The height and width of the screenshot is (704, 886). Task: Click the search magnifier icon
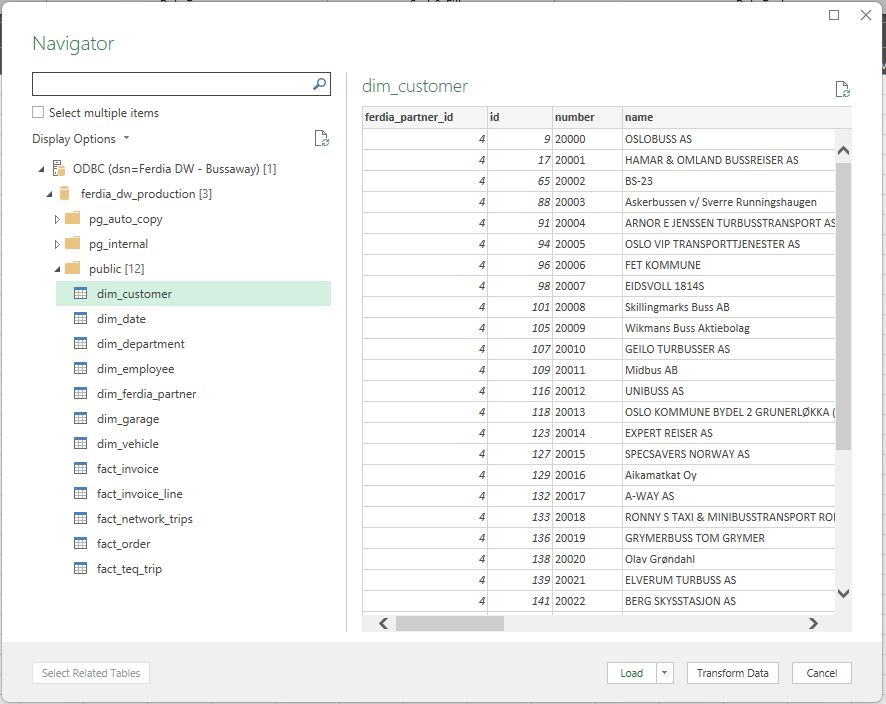click(319, 84)
